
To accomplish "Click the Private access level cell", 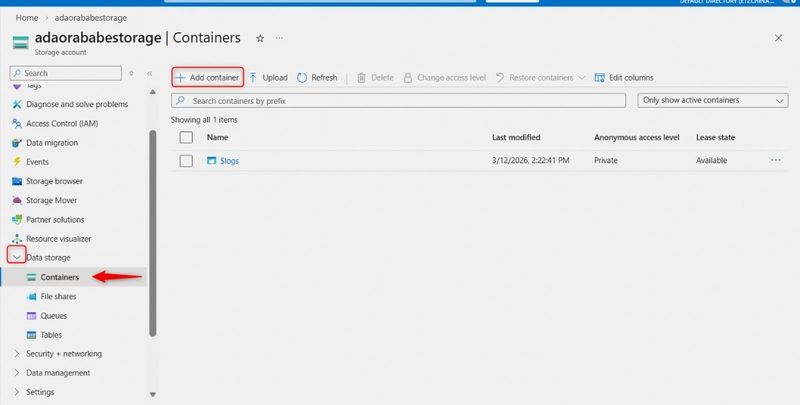I will point(606,160).
